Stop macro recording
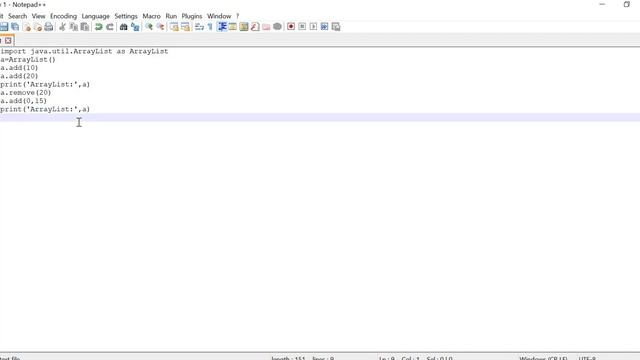This screenshot has height=360, width=640. coord(302,27)
